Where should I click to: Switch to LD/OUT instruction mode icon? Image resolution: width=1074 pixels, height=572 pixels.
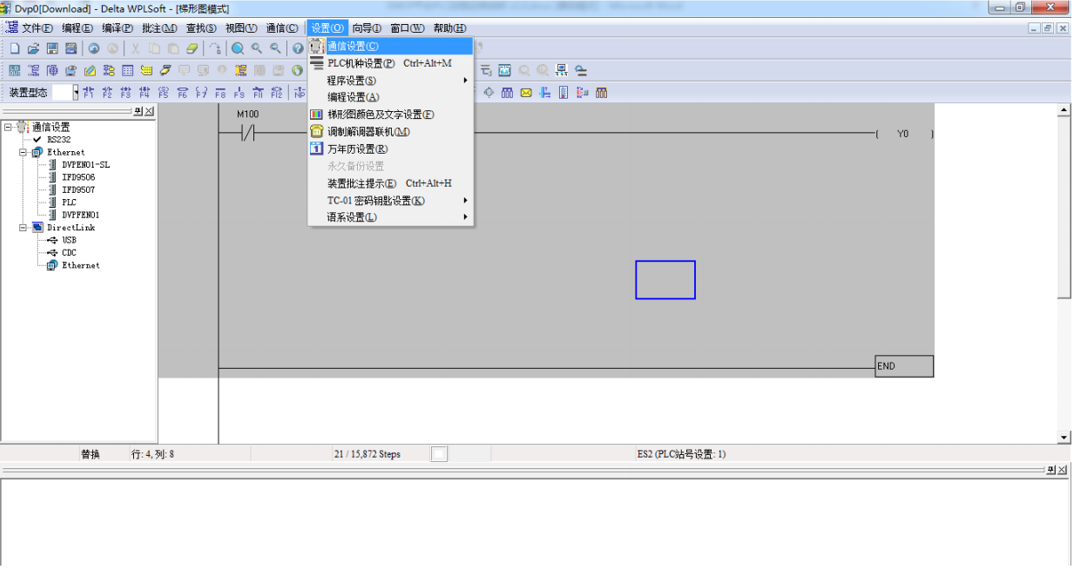tap(14, 71)
